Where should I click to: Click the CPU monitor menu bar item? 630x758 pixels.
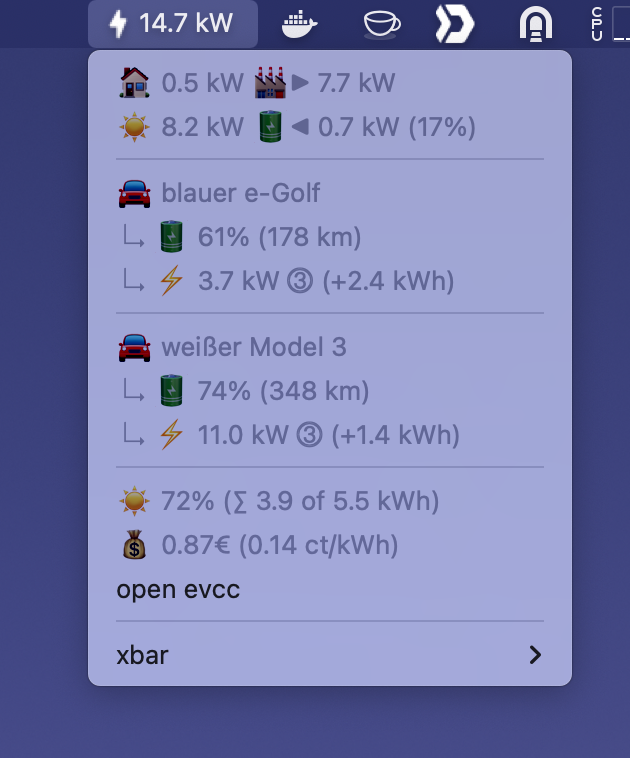click(x=610, y=24)
